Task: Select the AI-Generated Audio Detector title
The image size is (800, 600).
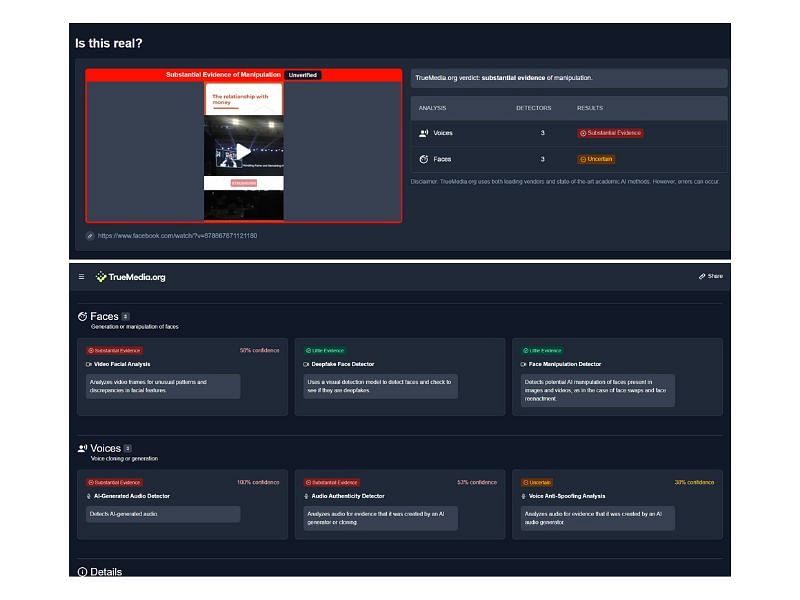Action: tap(132, 496)
